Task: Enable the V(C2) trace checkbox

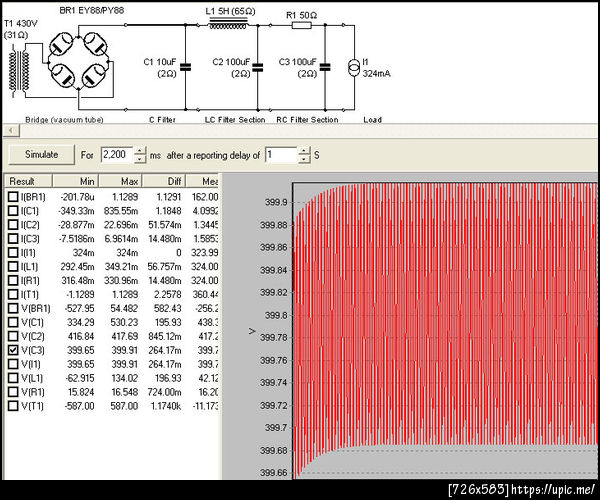Action: (x=13, y=336)
